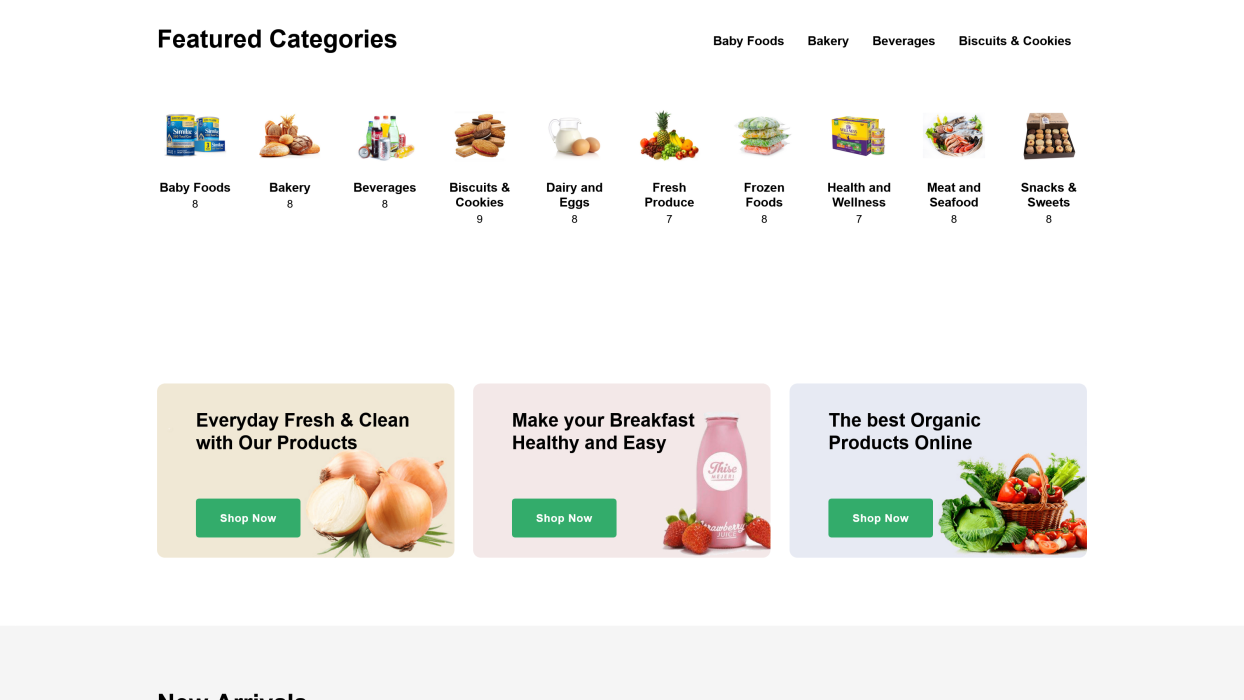
Task: Select the Baby Foods category image
Action: (x=195, y=134)
